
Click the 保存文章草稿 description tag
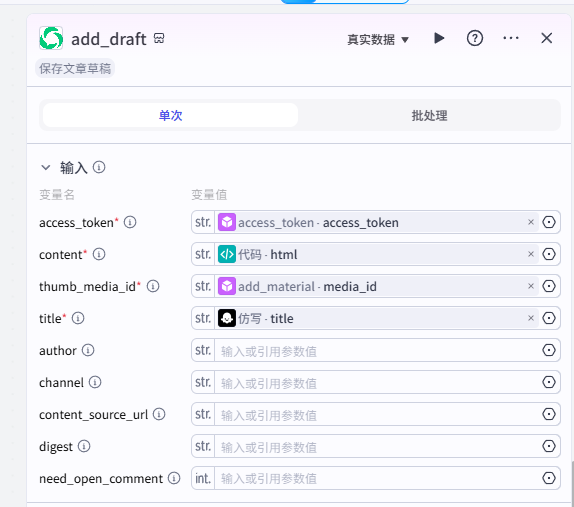pos(75,68)
